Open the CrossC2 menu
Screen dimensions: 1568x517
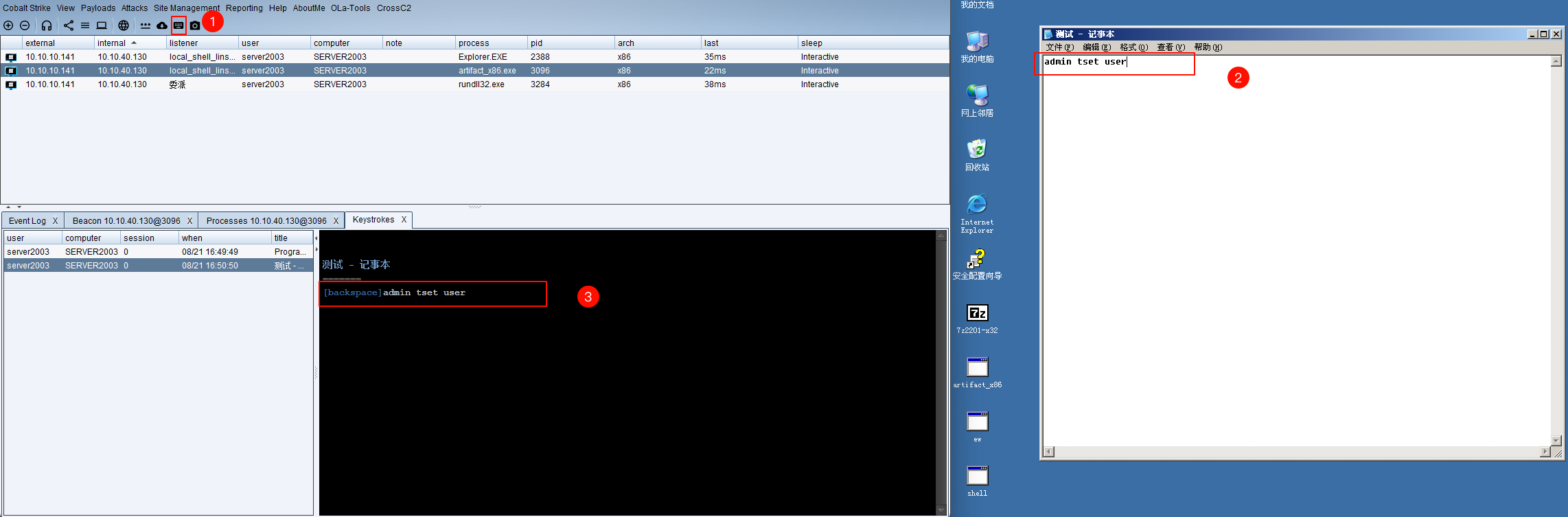click(394, 8)
